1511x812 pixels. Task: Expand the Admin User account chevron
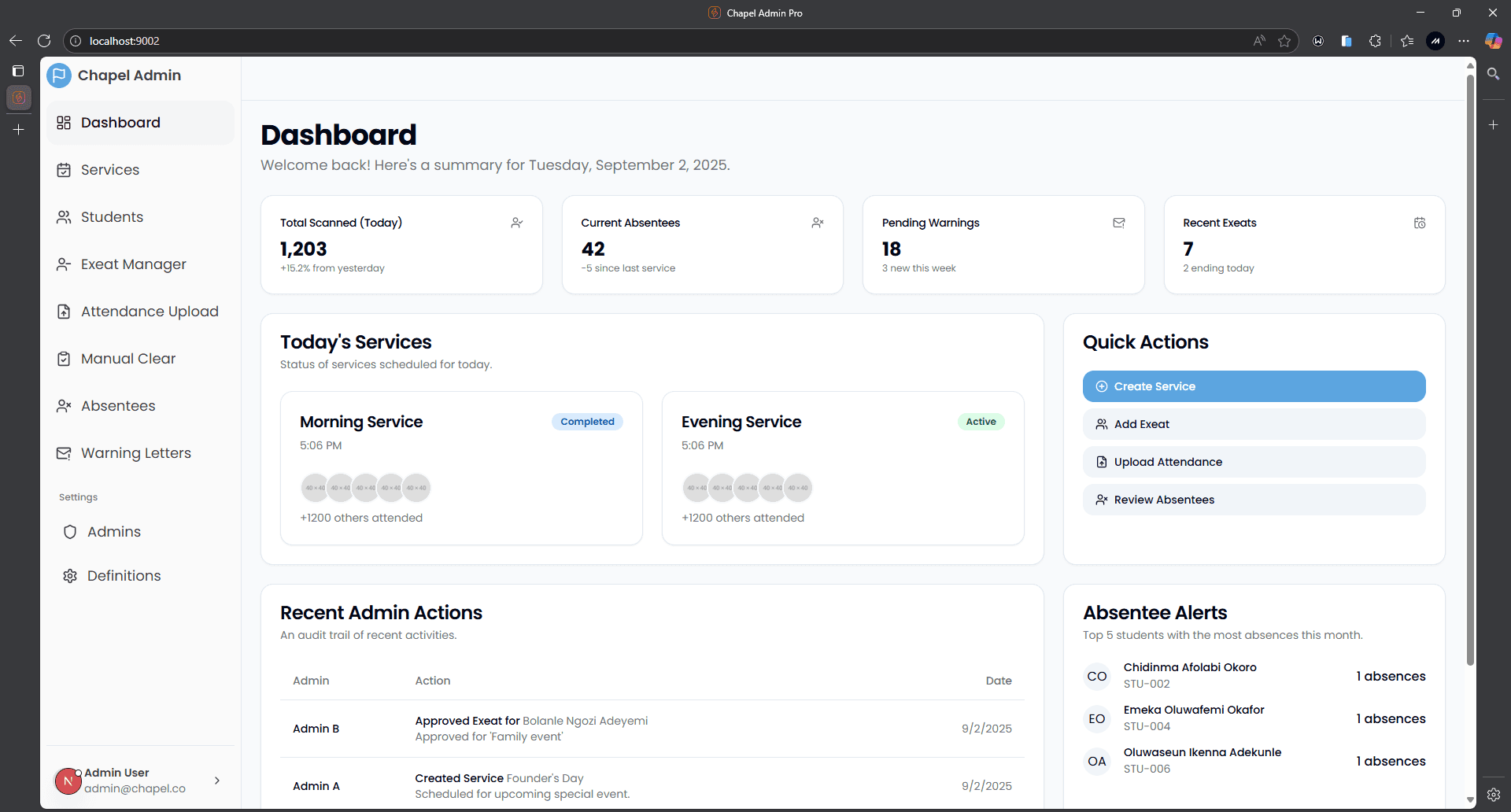pos(217,781)
